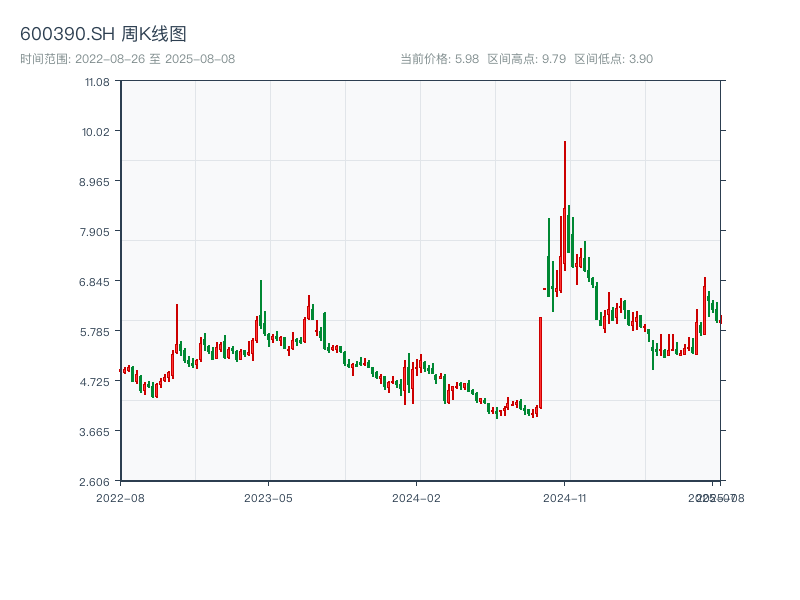Select the chart title 600390.SH 周K线图
This screenshot has width=800, height=600.
point(103,34)
